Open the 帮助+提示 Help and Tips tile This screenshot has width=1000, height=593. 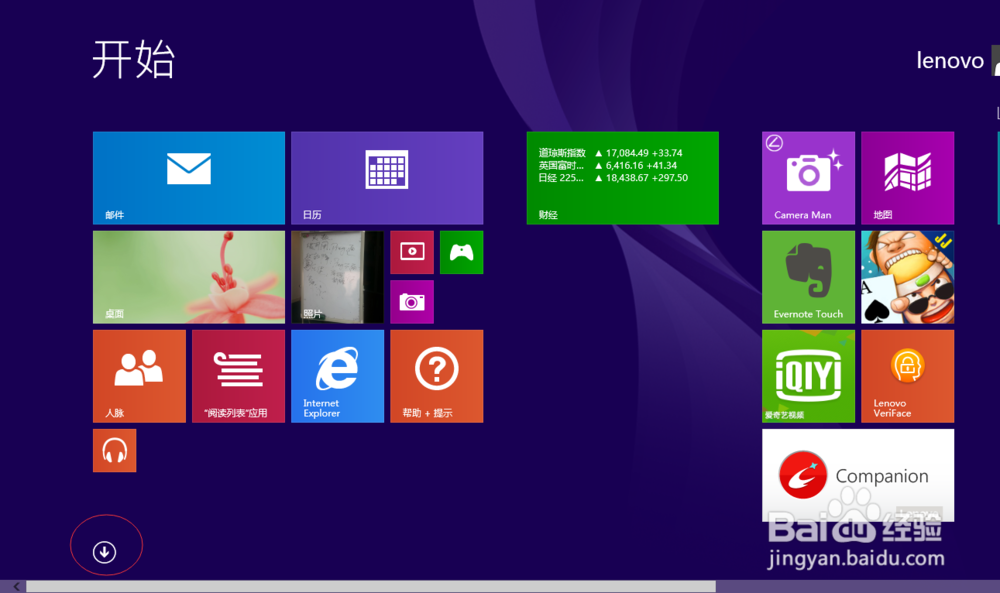tap(436, 375)
